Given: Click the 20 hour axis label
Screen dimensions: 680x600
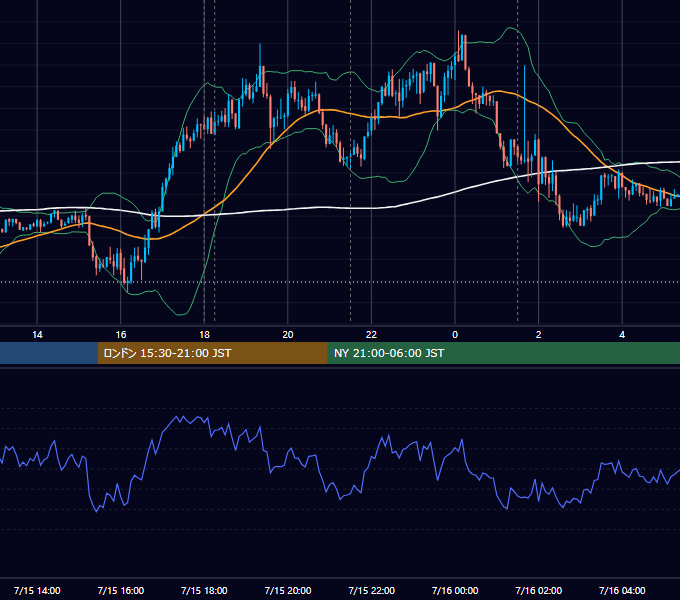Looking at the screenshot, I should 288,335.
